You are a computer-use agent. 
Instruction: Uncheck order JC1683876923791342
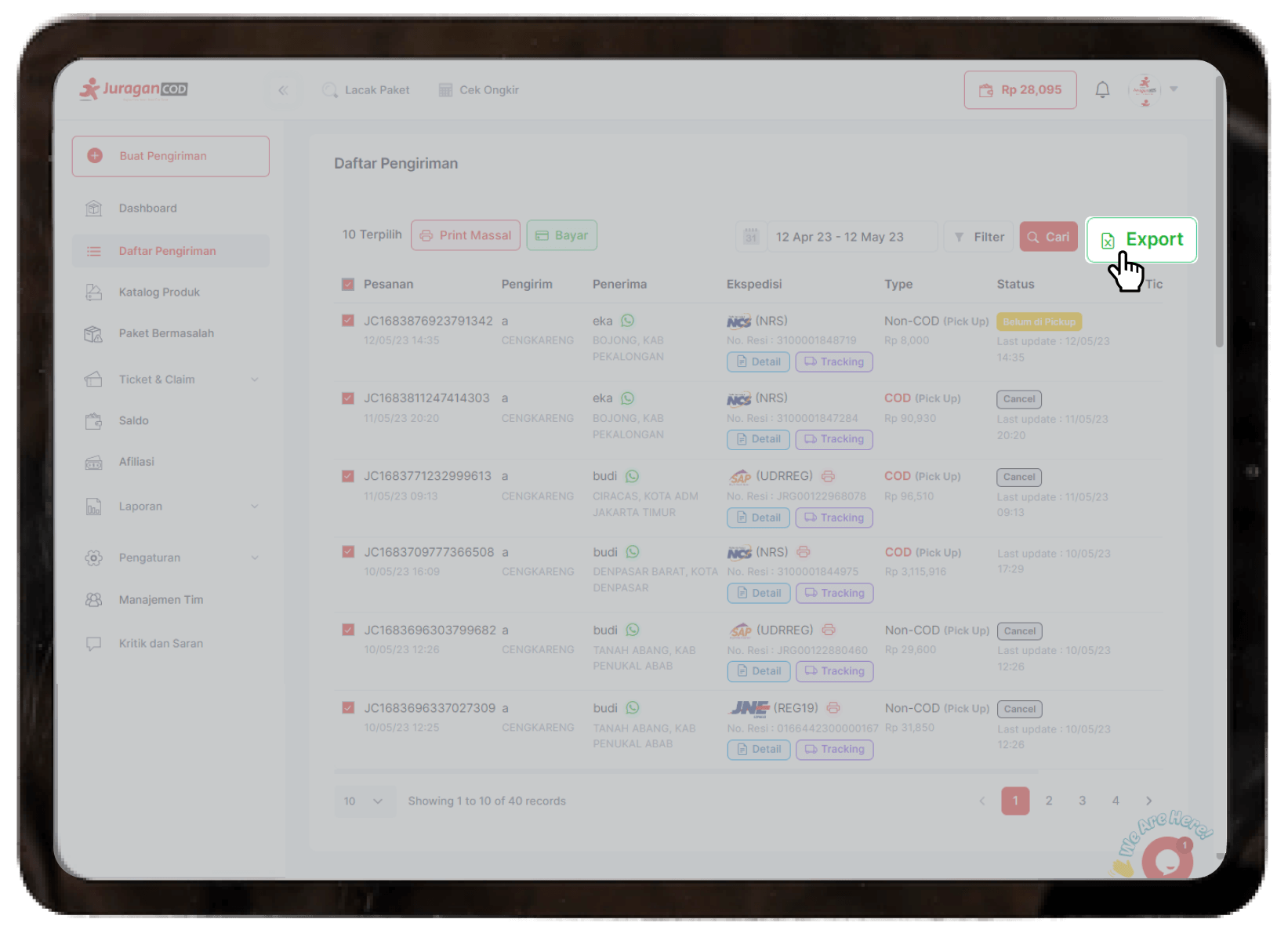pyautogui.click(x=348, y=321)
